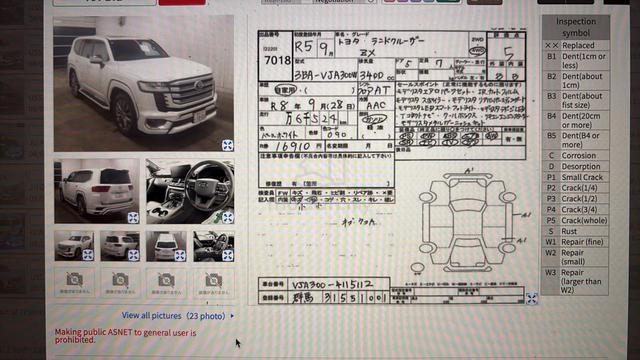Open the auction sheet scan image
Screen dimensions: 640x360
point(392,167)
